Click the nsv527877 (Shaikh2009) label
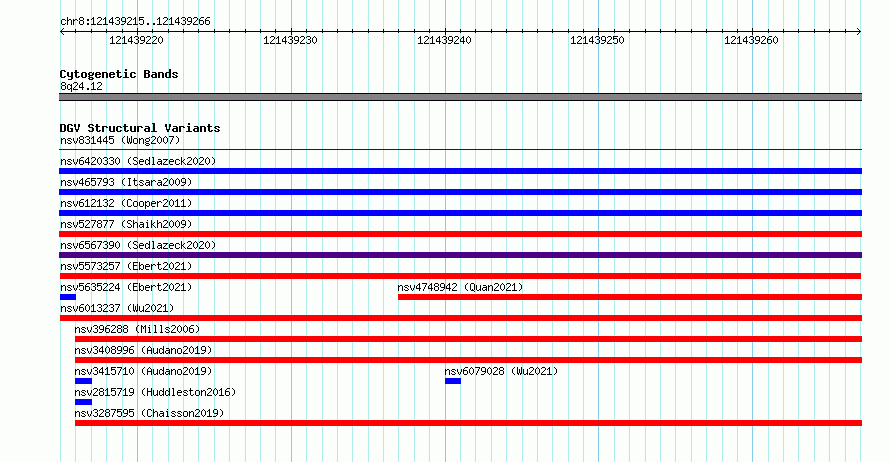This screenshot has height=462, width=890. 126,224
